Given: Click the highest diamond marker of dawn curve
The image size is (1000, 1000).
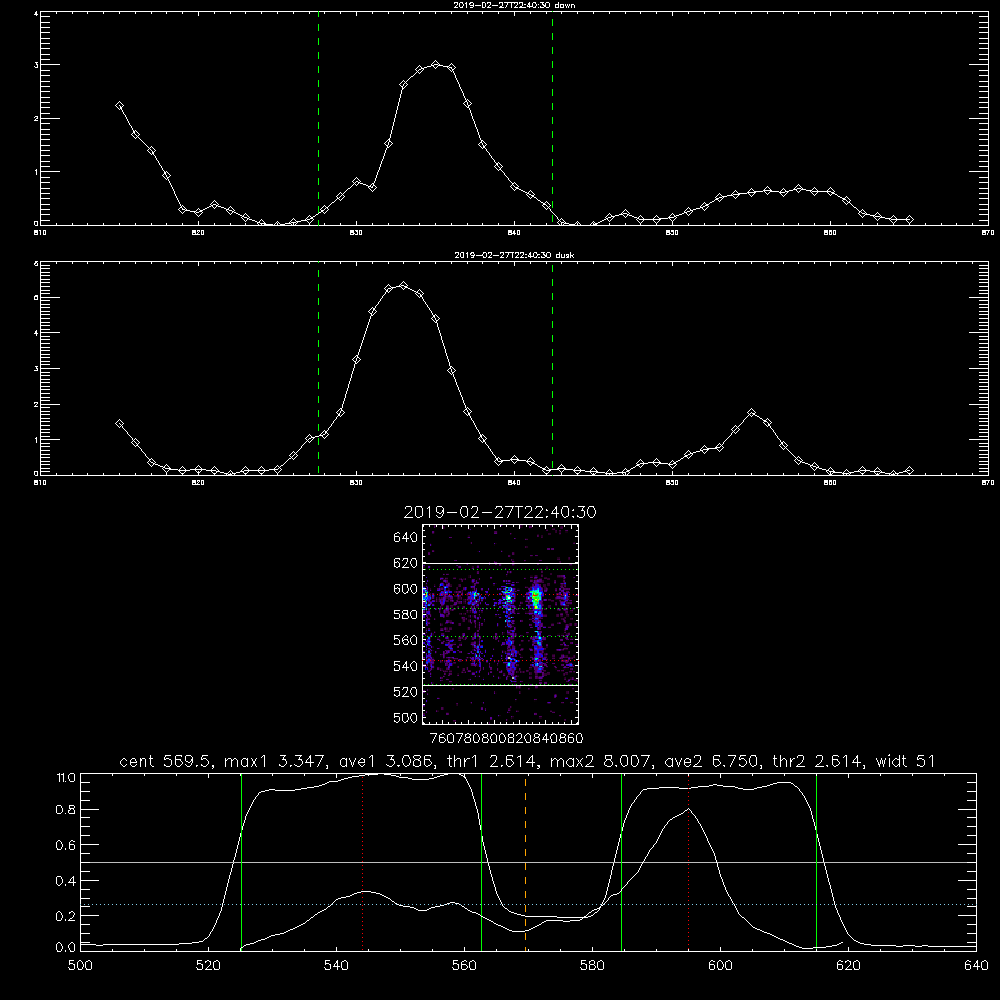Looking at the screenshot, I should point(436,64).
